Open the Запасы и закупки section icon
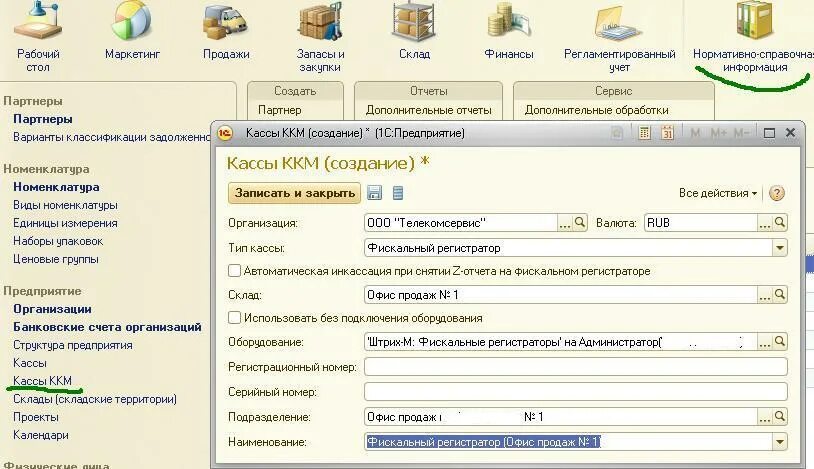This screenshot has width=814, height=469. (320, 22)
